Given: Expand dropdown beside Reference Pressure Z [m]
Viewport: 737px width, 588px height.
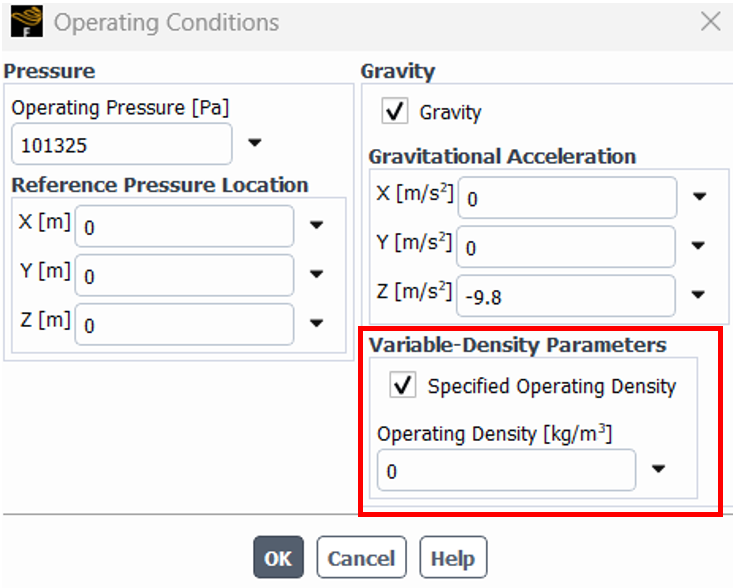Looking at the screenshot, I should [317, 323].
